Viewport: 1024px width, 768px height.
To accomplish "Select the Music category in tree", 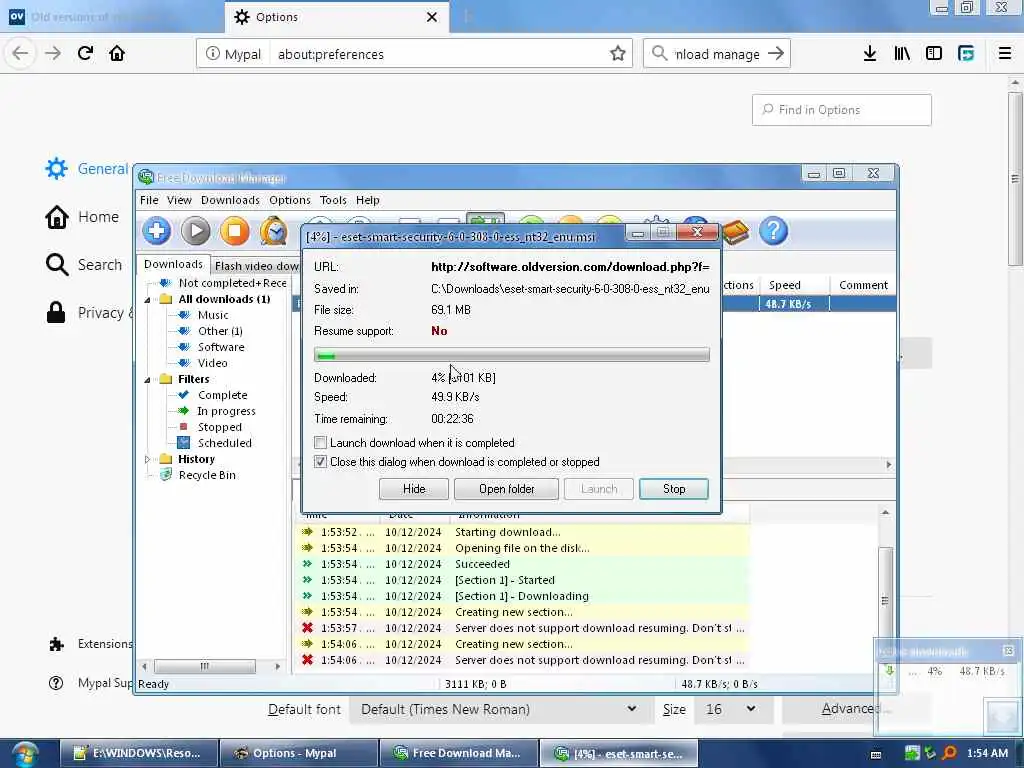I will (x=213, y=315).
